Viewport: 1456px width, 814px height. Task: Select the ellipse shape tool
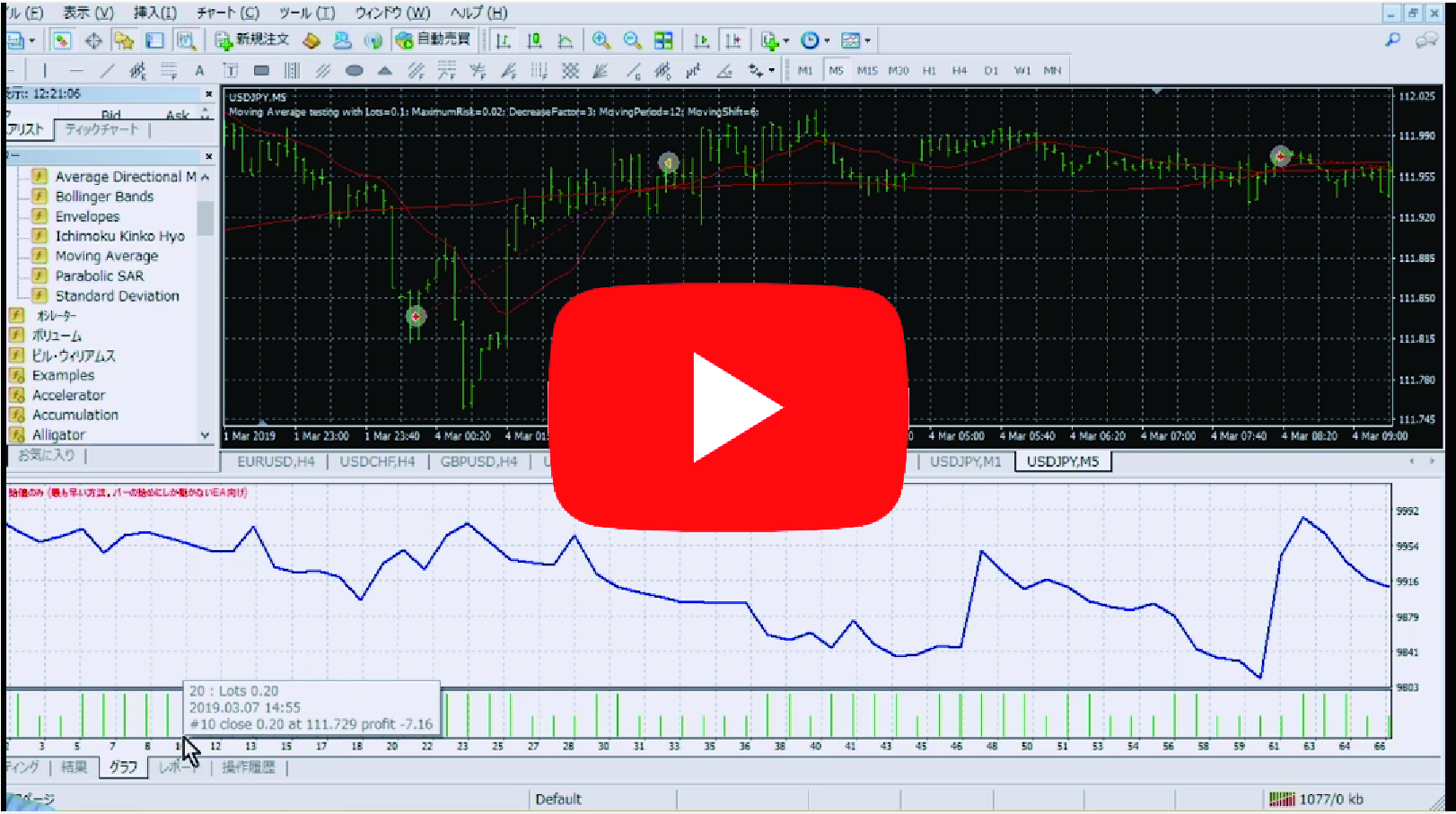tap(355, 71)
